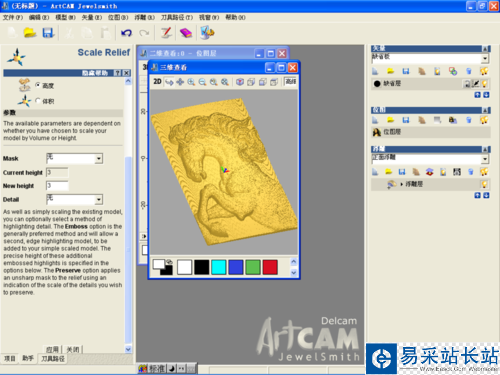Click the zoom out magnifier in 3D view
This screenshot has height=375, width=500.
coord(202,82)
